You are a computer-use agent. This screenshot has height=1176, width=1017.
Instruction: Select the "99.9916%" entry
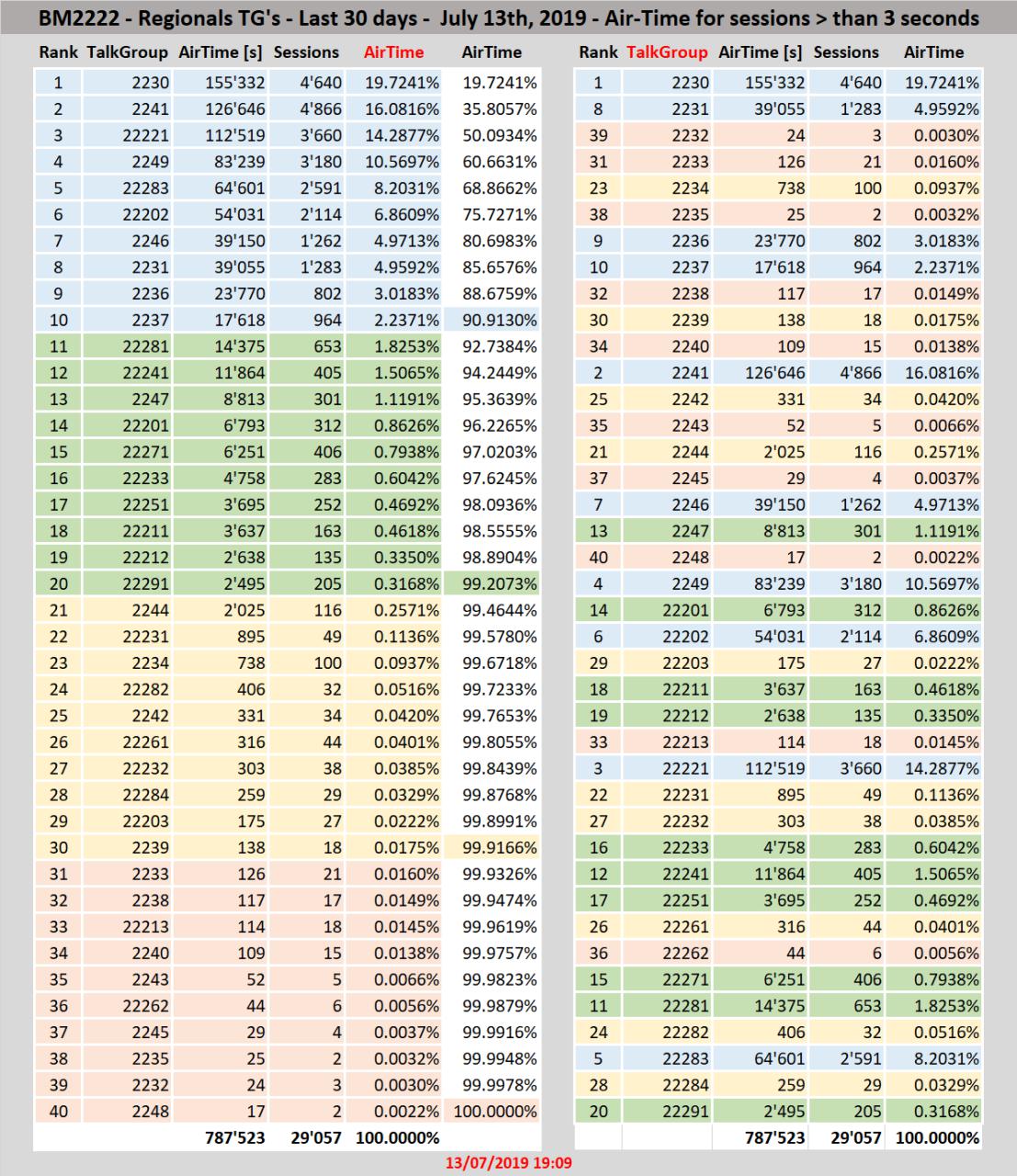pyautogui.click(x=492, y=1033)
